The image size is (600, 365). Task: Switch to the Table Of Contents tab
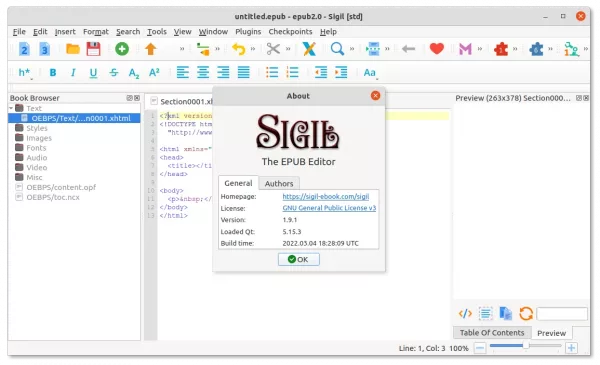click(492, 333)
